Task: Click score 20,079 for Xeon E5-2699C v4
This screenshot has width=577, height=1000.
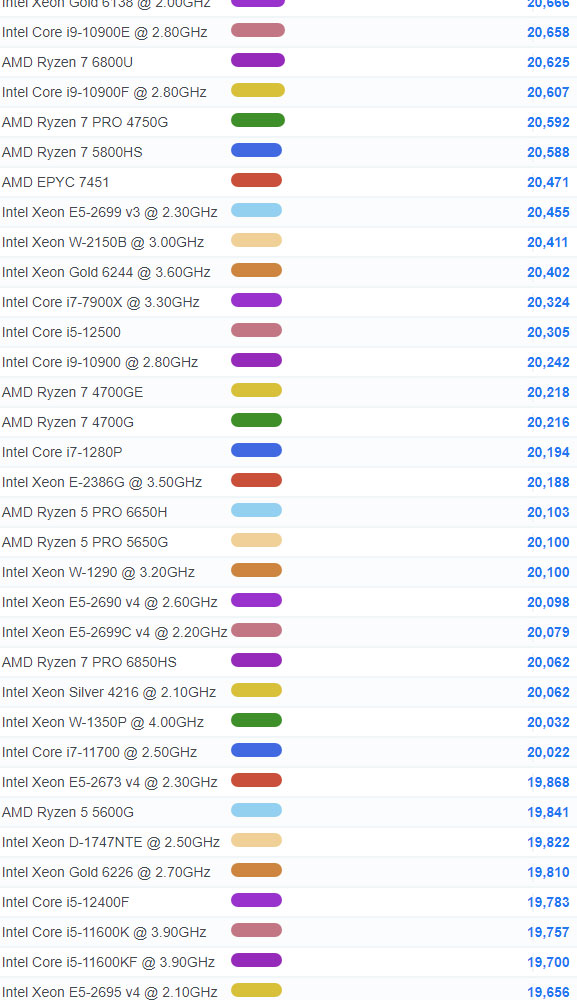Action: pyautogui.click(x=548, y=631)
